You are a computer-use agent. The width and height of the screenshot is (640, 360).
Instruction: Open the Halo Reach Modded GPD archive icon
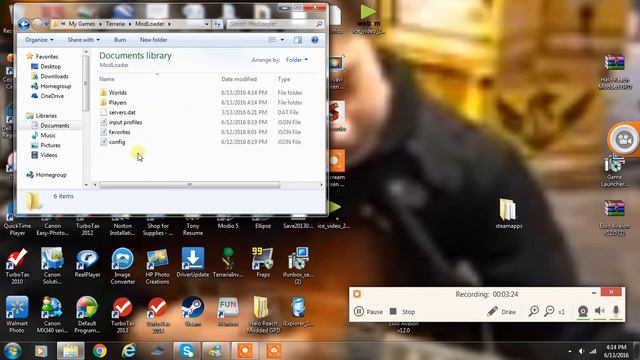click(615, 72)
